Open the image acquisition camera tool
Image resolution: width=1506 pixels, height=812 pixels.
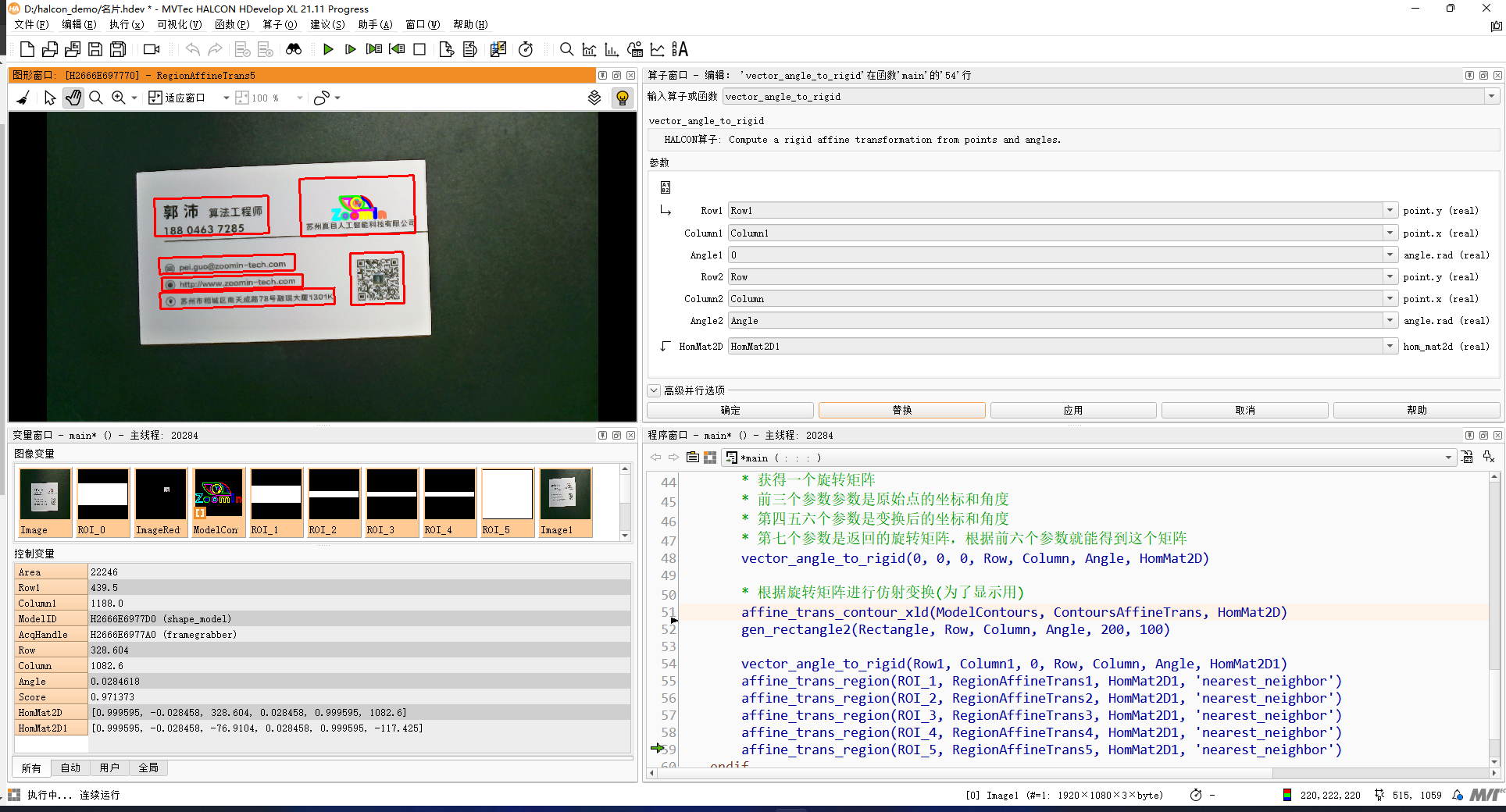click(x=152, y=49)
